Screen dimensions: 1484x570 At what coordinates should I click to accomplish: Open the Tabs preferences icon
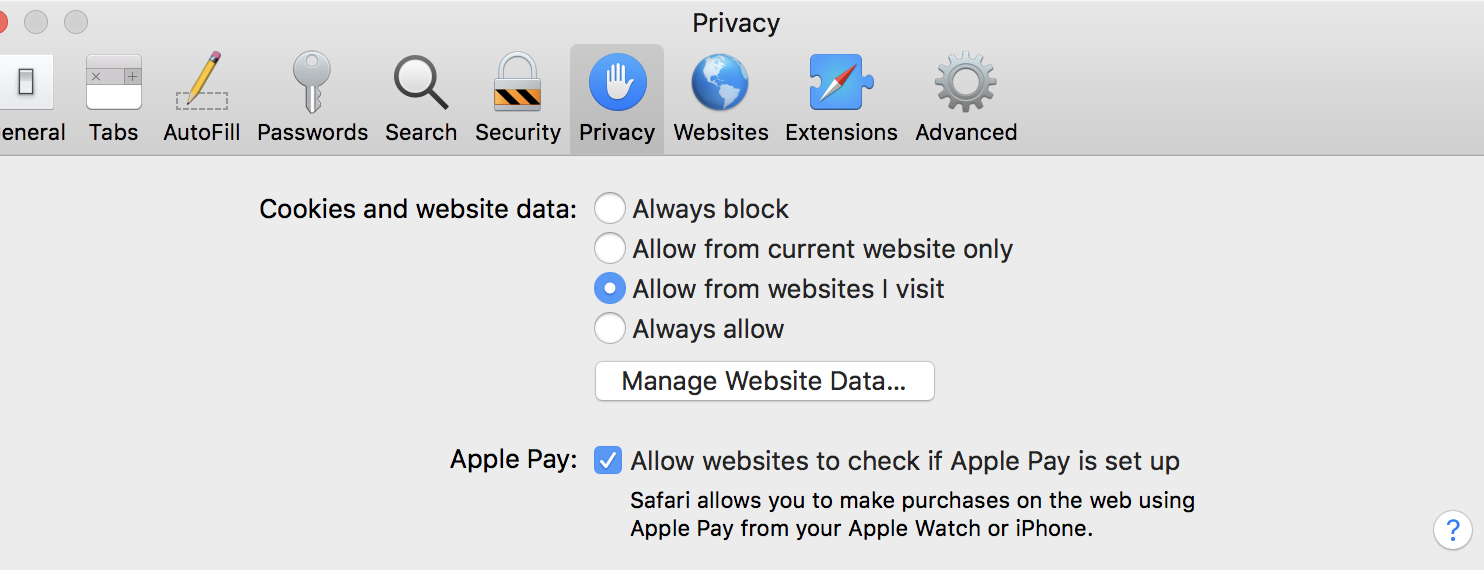113,82
